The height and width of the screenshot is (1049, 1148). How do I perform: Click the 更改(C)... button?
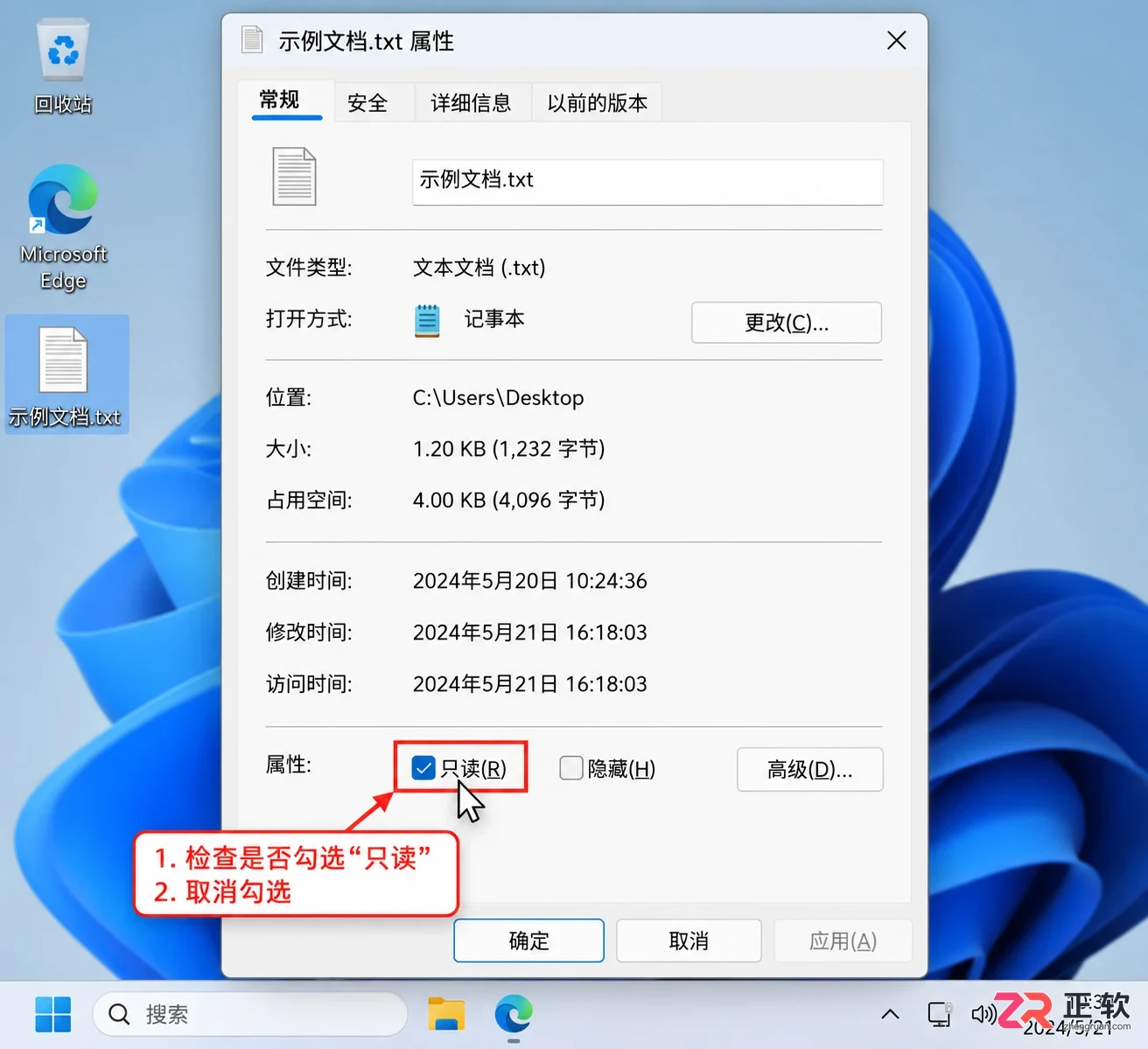787,323
